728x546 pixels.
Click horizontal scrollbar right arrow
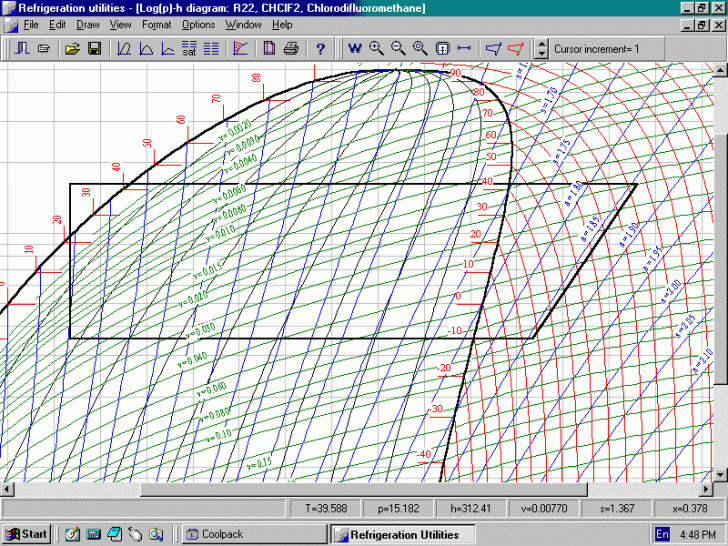point(706,489)
